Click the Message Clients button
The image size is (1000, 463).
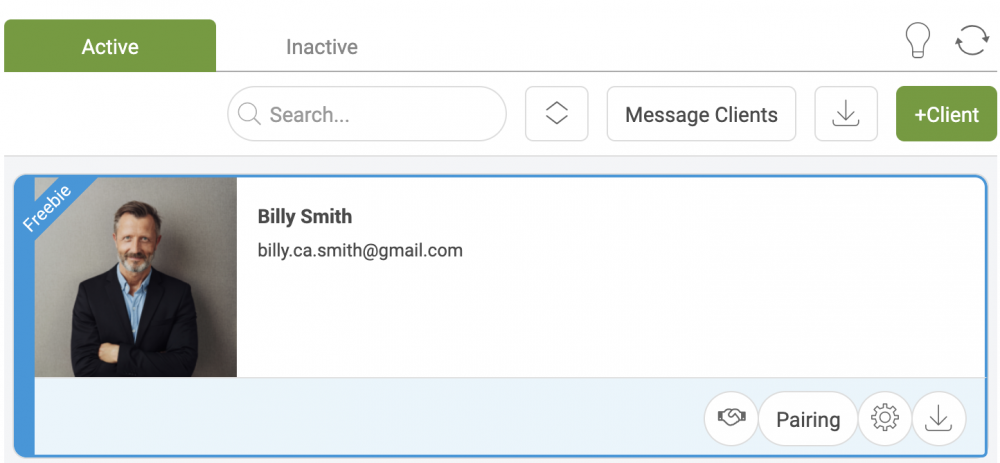coord(701,114)
